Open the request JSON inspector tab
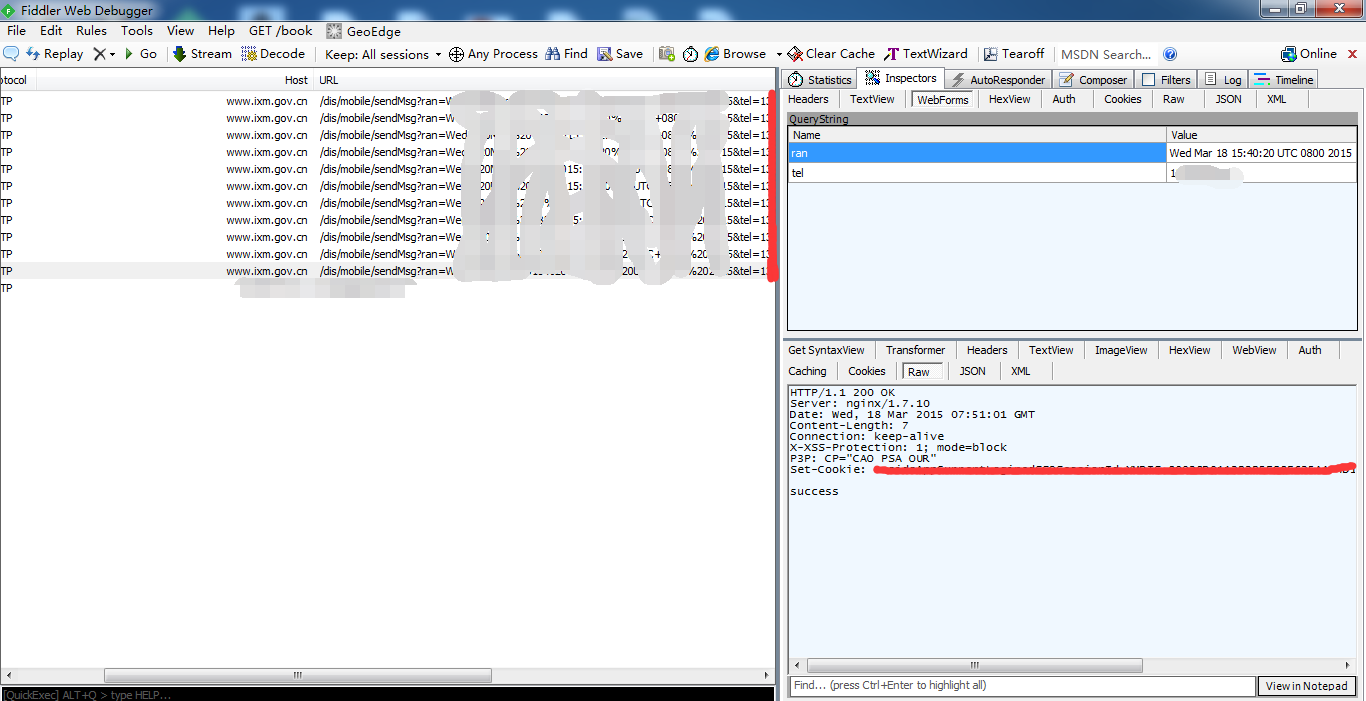Viewport: 1366px width, 701px height. [1228, 99]
